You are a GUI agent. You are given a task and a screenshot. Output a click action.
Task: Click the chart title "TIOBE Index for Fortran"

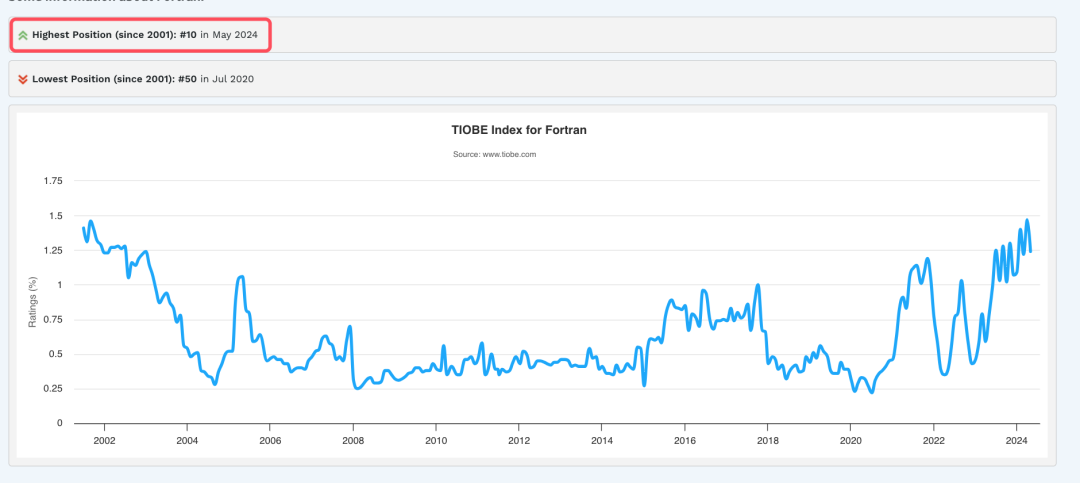coord(519,130)
